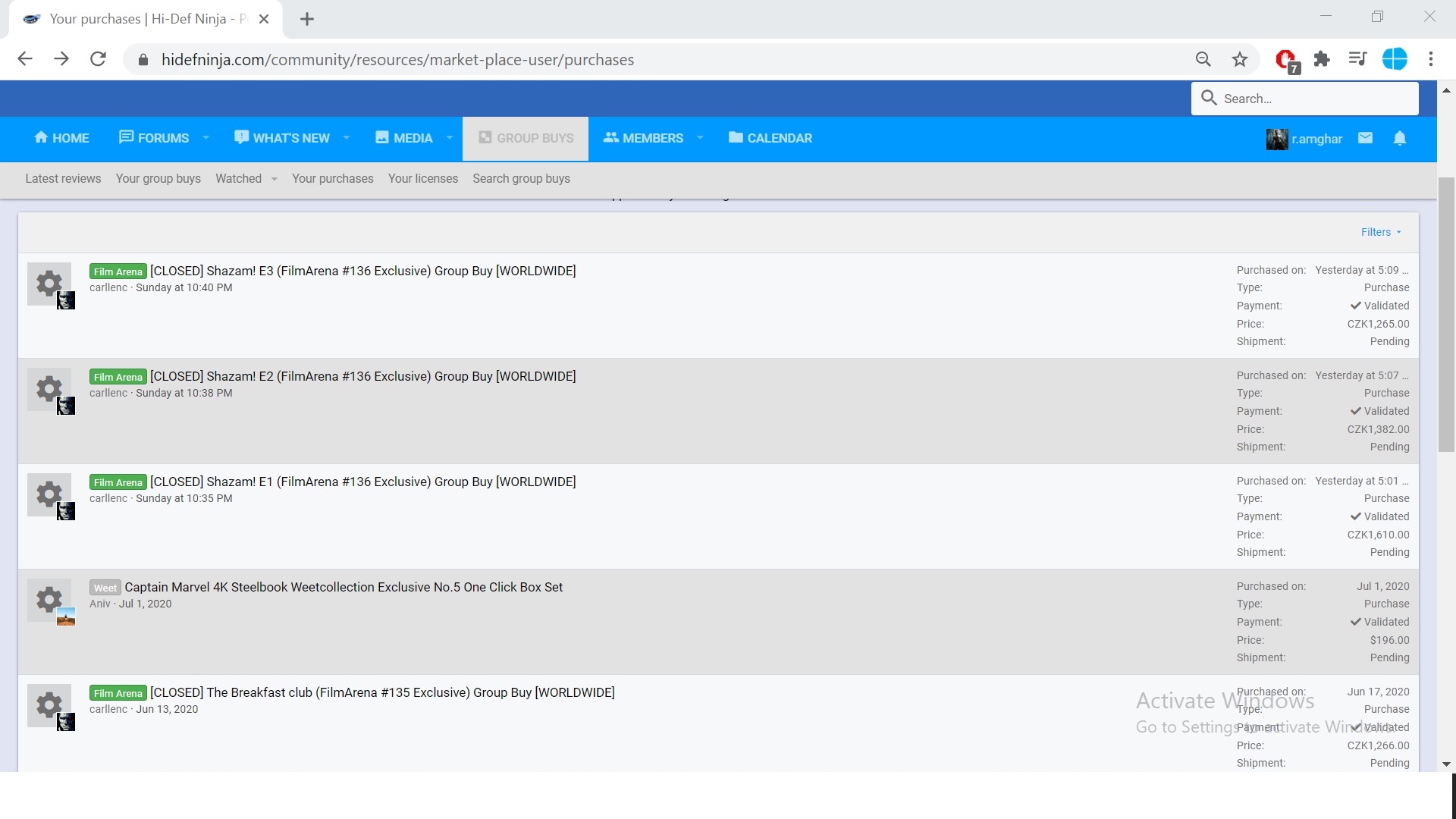Open the media control playlist icon
1456x819 pixels.
point(1357,59)
